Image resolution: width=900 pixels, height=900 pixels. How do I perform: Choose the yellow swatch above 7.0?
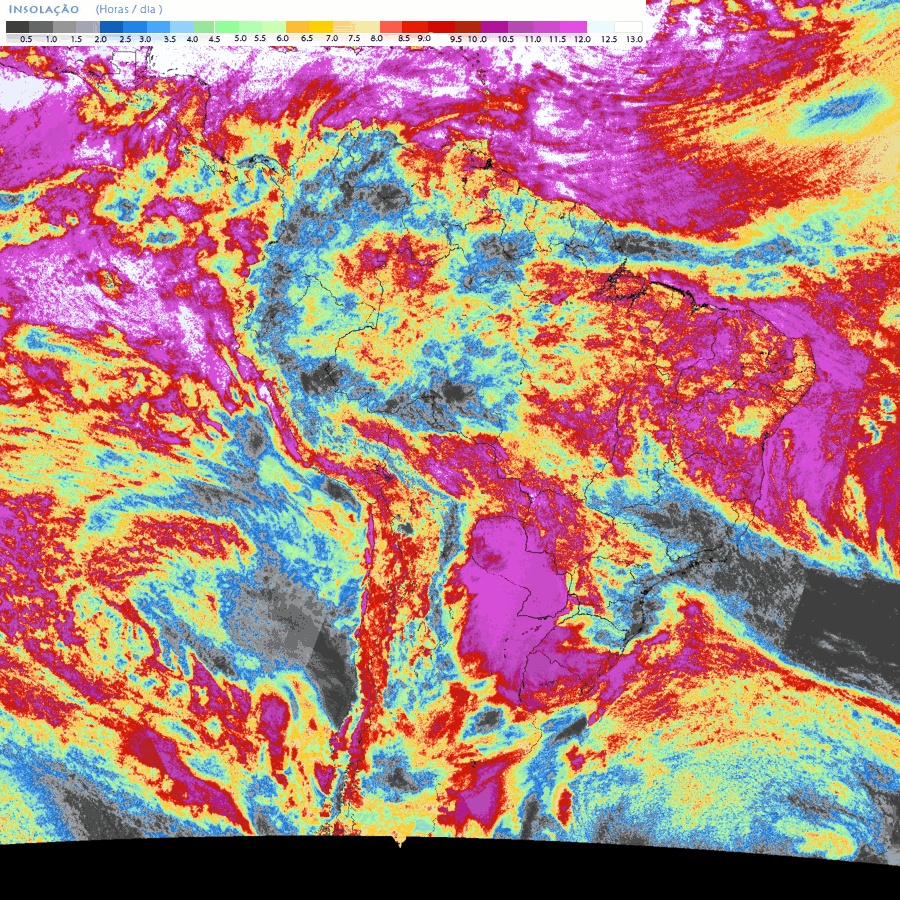pos(320,26)
